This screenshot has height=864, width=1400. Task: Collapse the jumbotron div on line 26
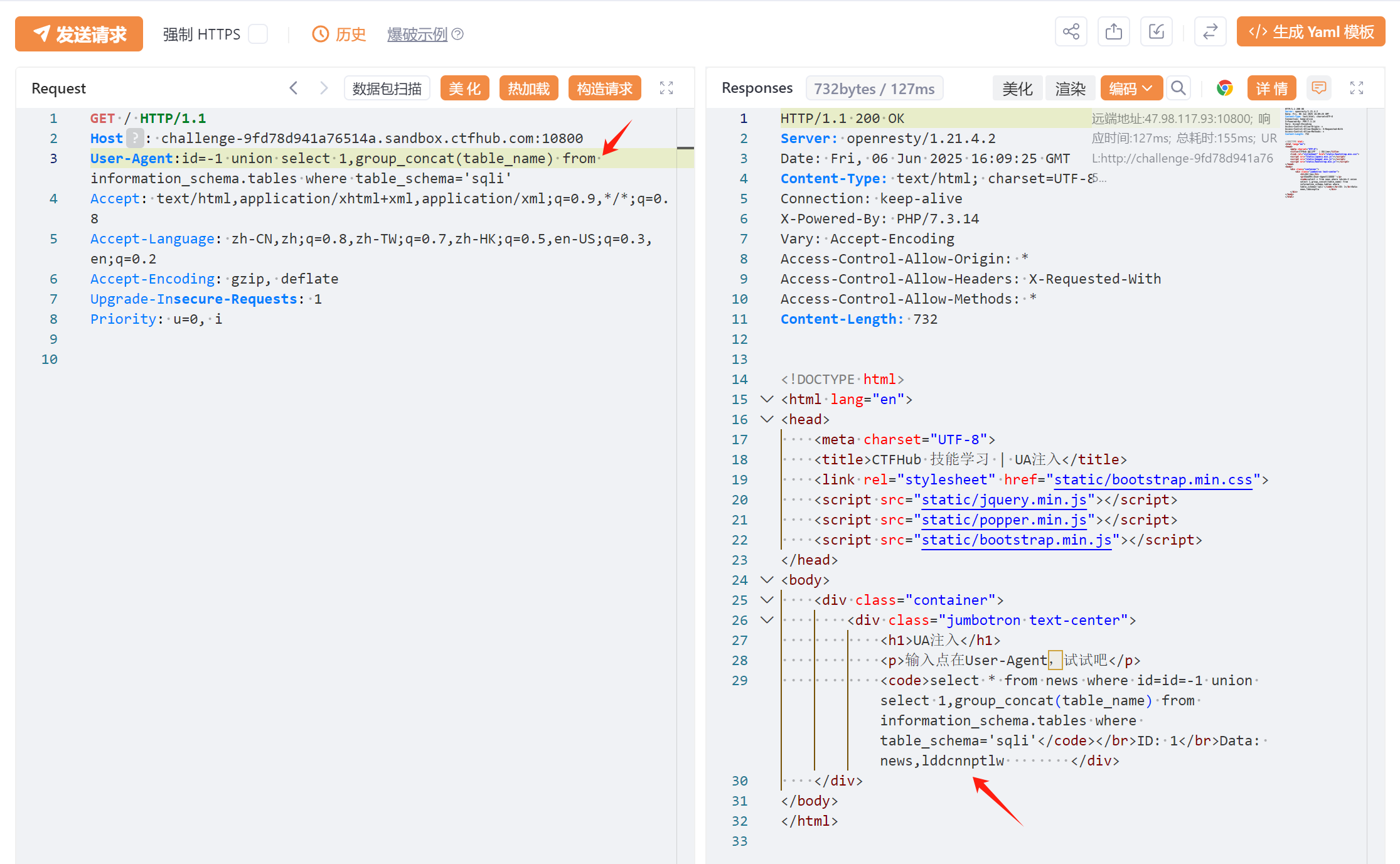(767, 620)
